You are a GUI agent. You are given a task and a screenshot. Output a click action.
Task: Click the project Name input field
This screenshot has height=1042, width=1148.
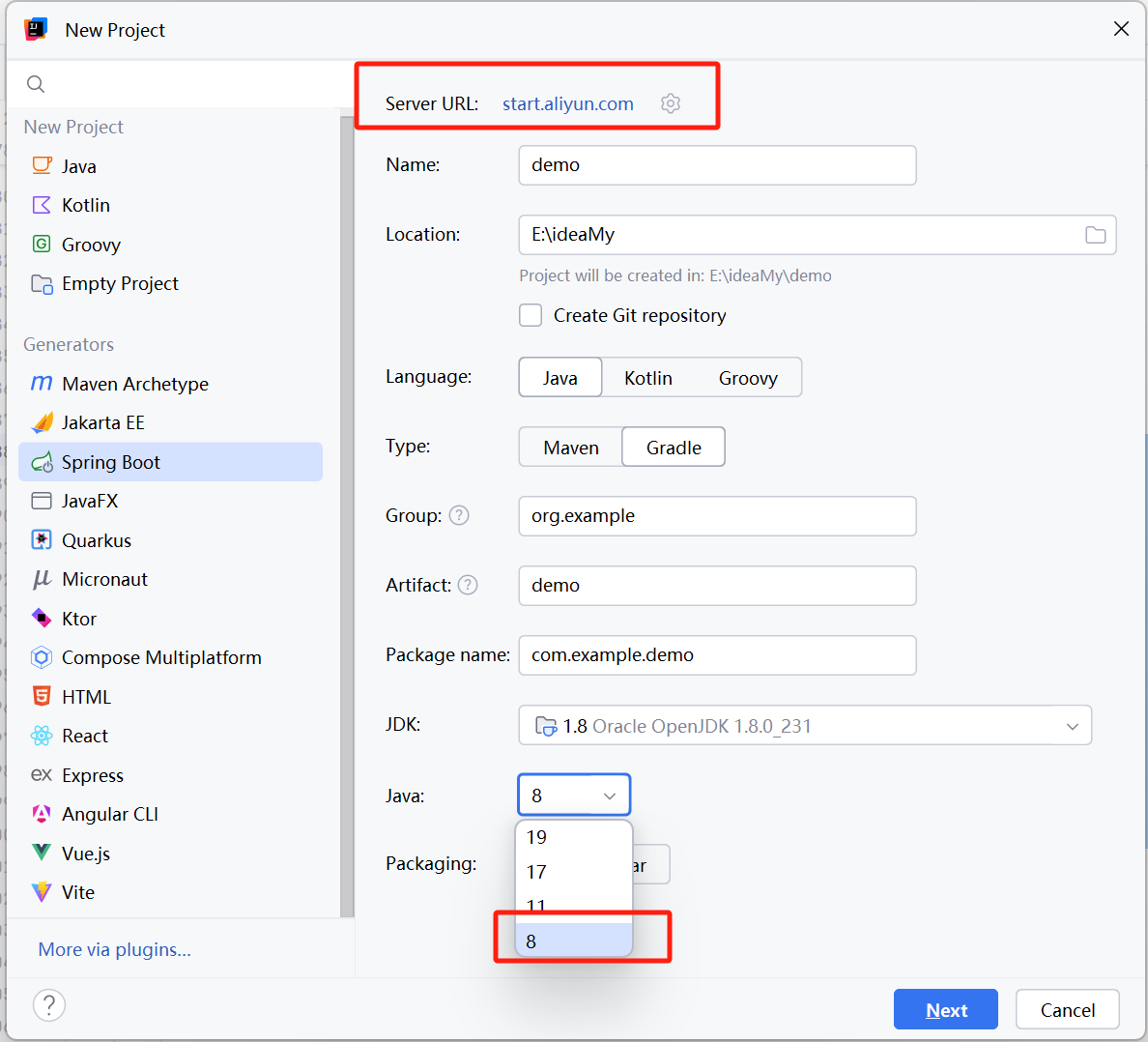click(717, 164)
